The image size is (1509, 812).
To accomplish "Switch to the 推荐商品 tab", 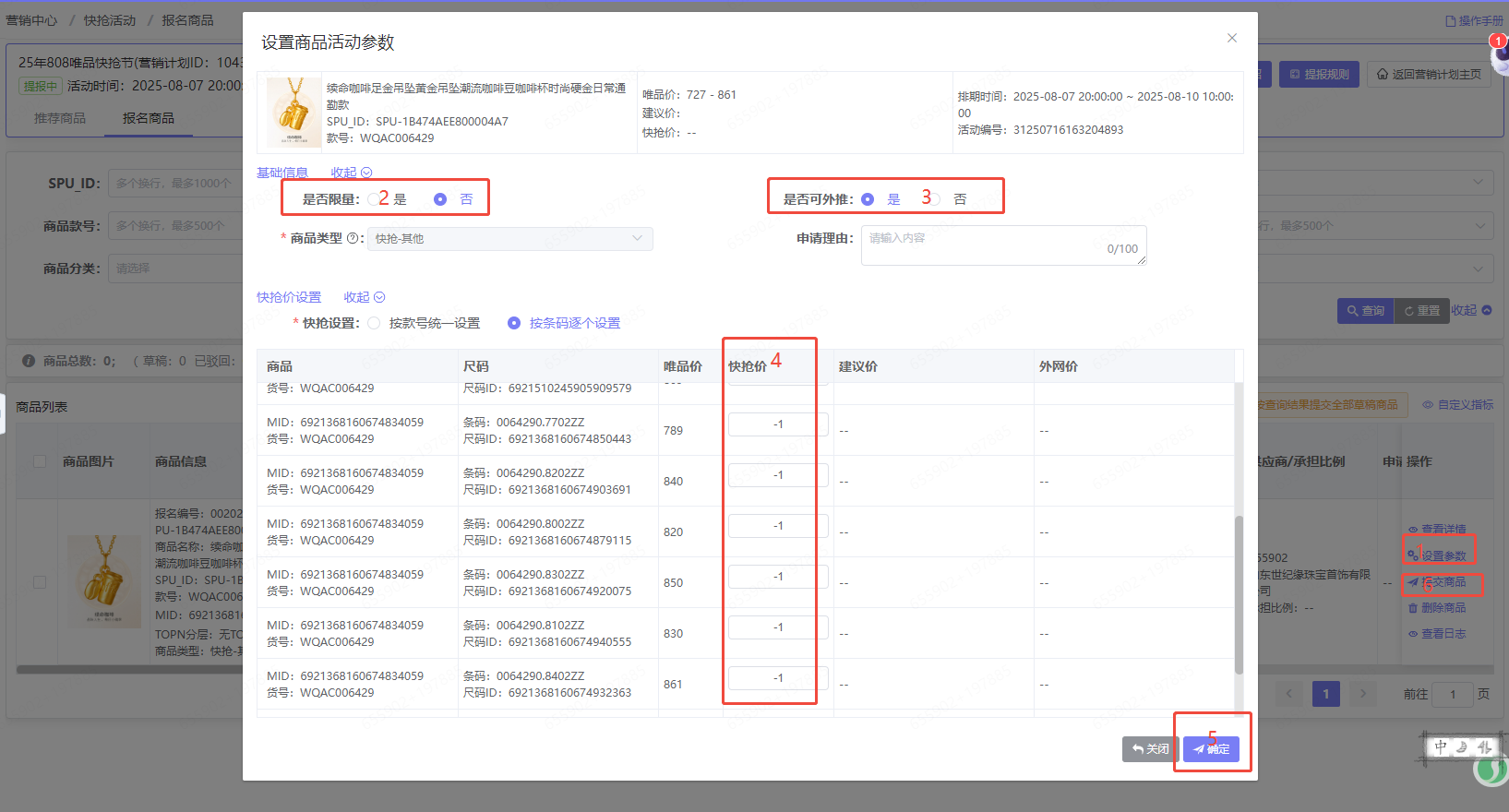I will click(60, 118).
